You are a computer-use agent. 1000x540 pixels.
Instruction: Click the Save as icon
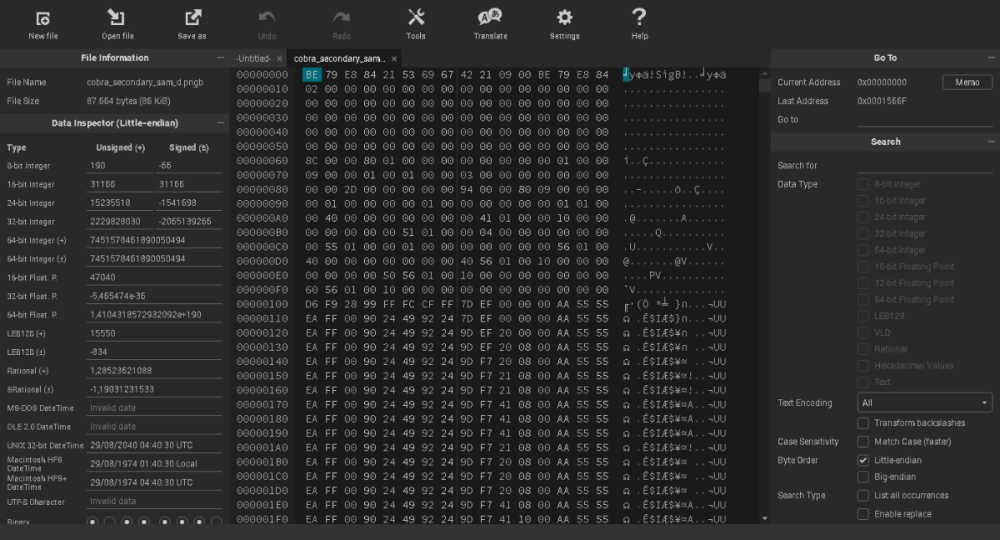(x=192, y=17)
